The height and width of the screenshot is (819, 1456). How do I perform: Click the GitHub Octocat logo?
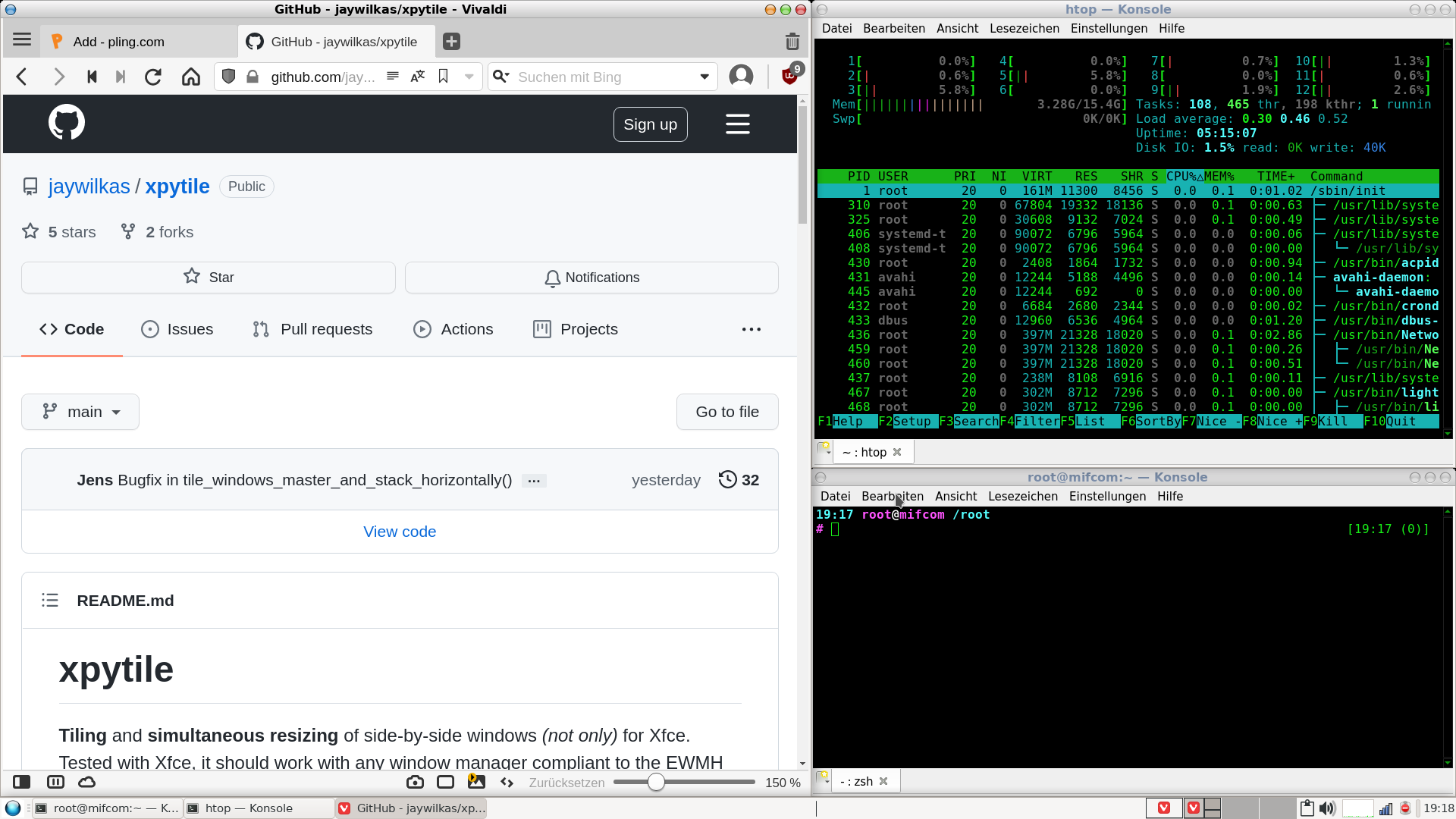67,122
